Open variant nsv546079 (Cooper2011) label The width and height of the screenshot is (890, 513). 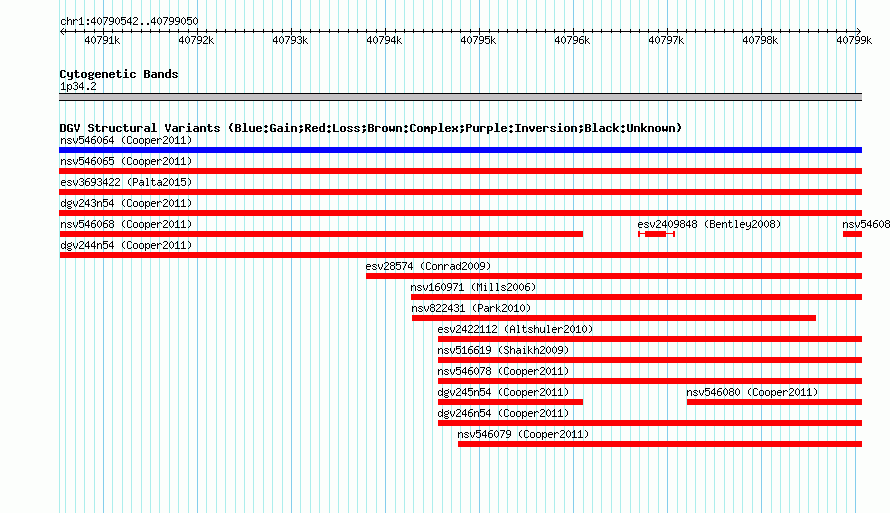523,434
